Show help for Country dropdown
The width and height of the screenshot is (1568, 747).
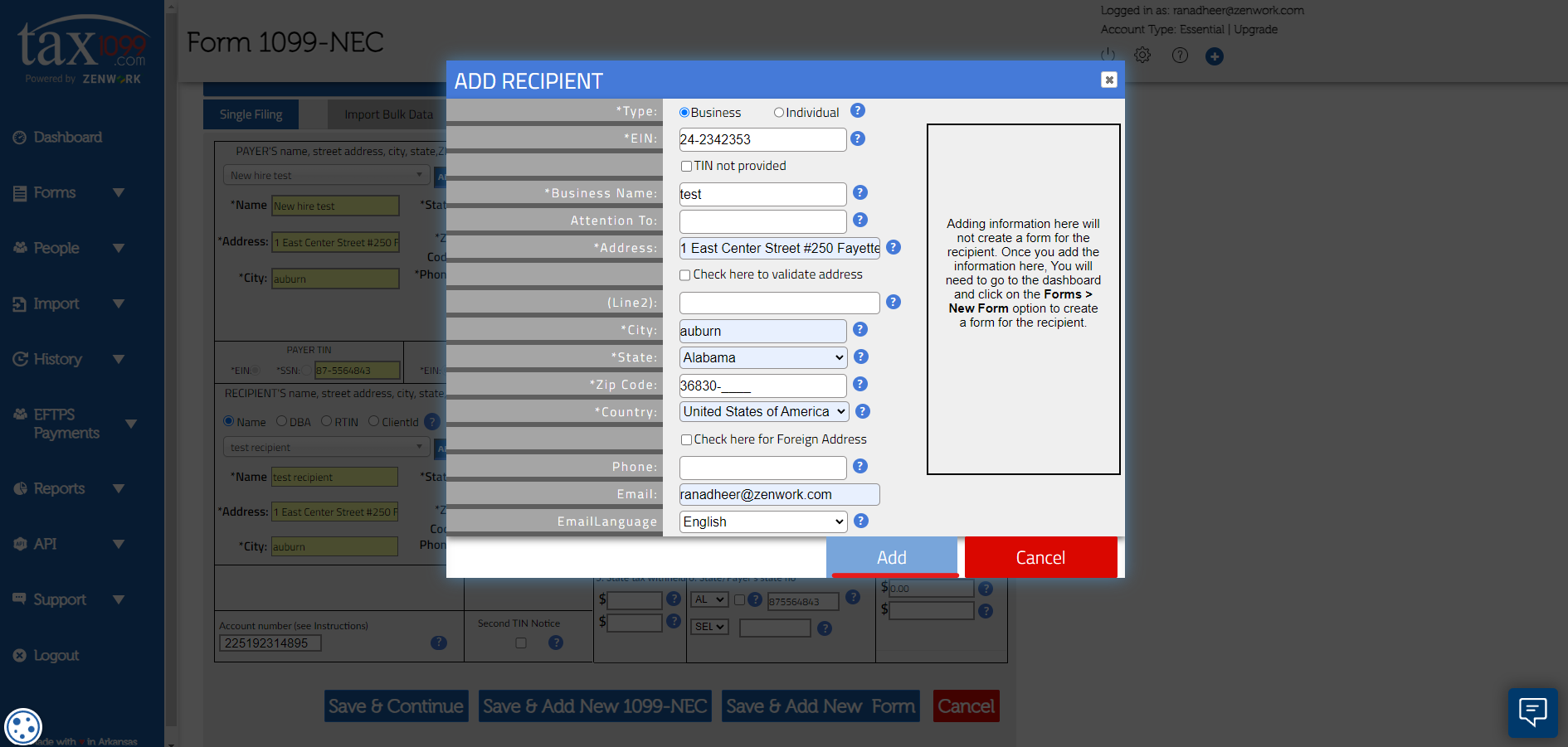tap(863, 411)
